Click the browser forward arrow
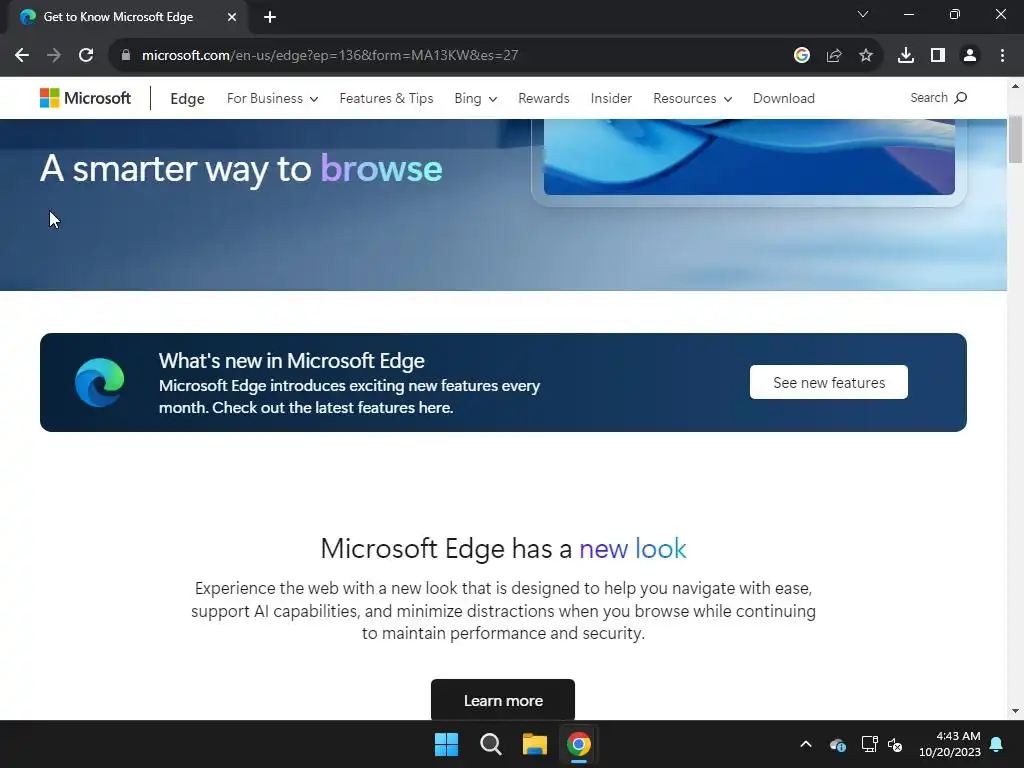 pyautogui.click(x=54, y=56)
